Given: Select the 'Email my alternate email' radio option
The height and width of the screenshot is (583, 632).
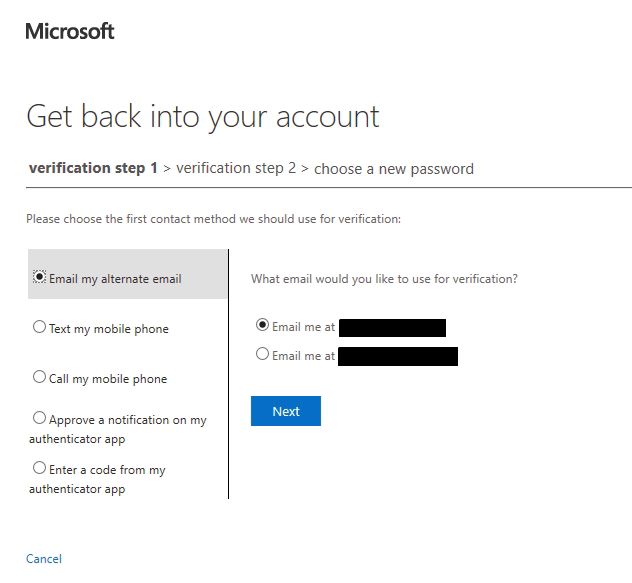Looking at the screenshot, I should [39, 277].
